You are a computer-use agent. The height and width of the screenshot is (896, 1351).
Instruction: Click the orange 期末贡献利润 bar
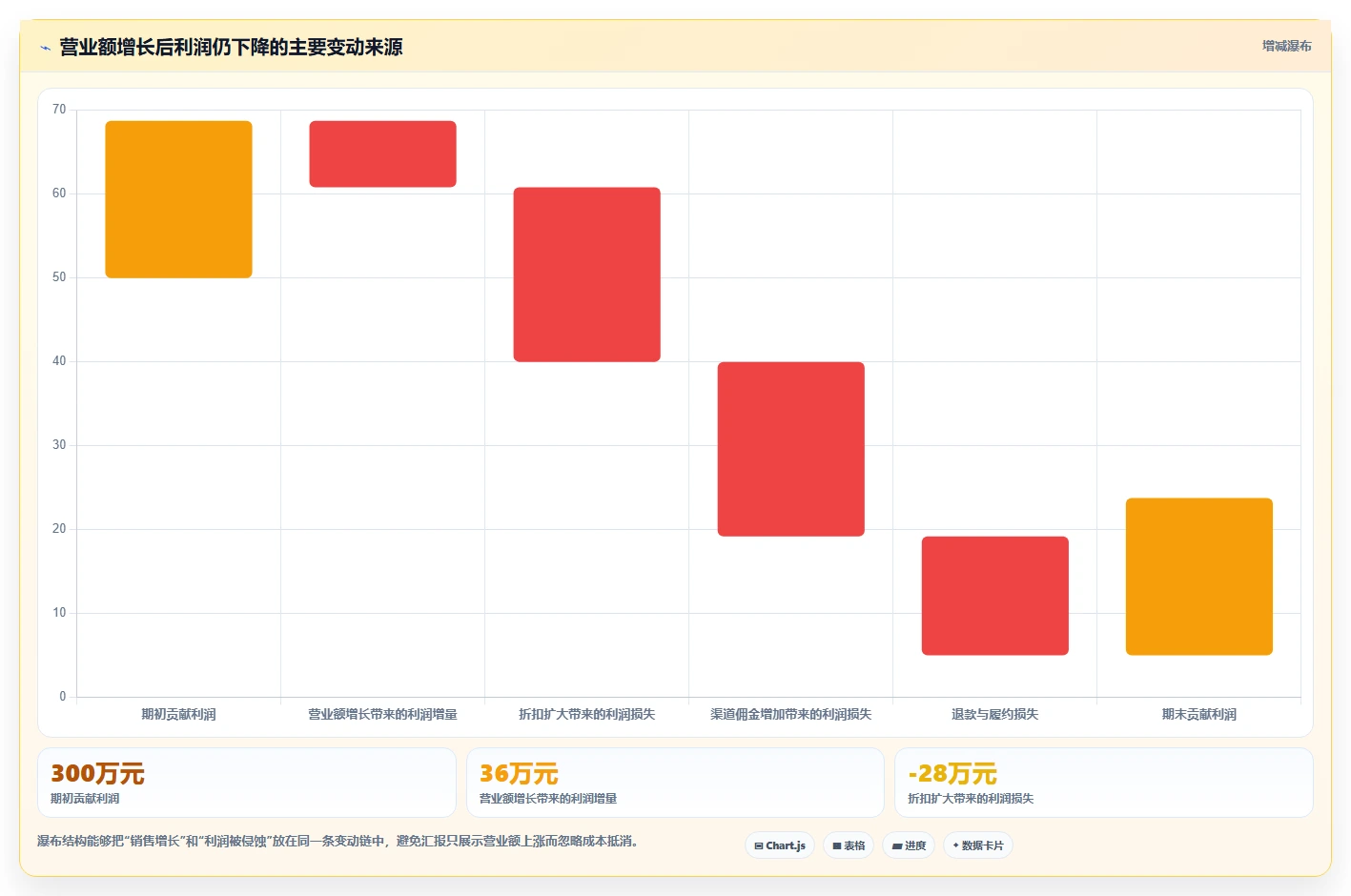click(x=1198, y=577)
